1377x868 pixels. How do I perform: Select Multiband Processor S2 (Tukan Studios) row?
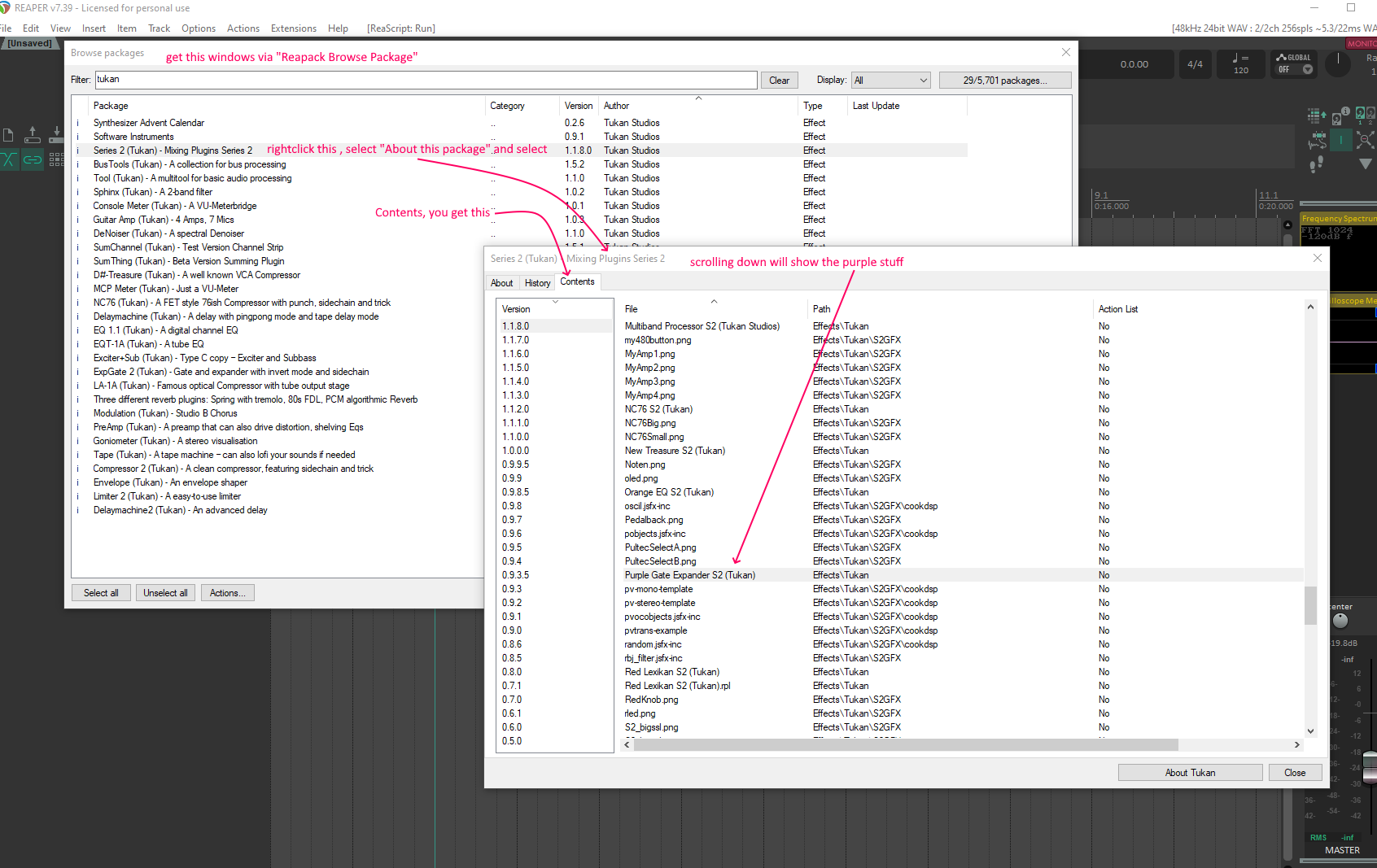click(963, 326)
